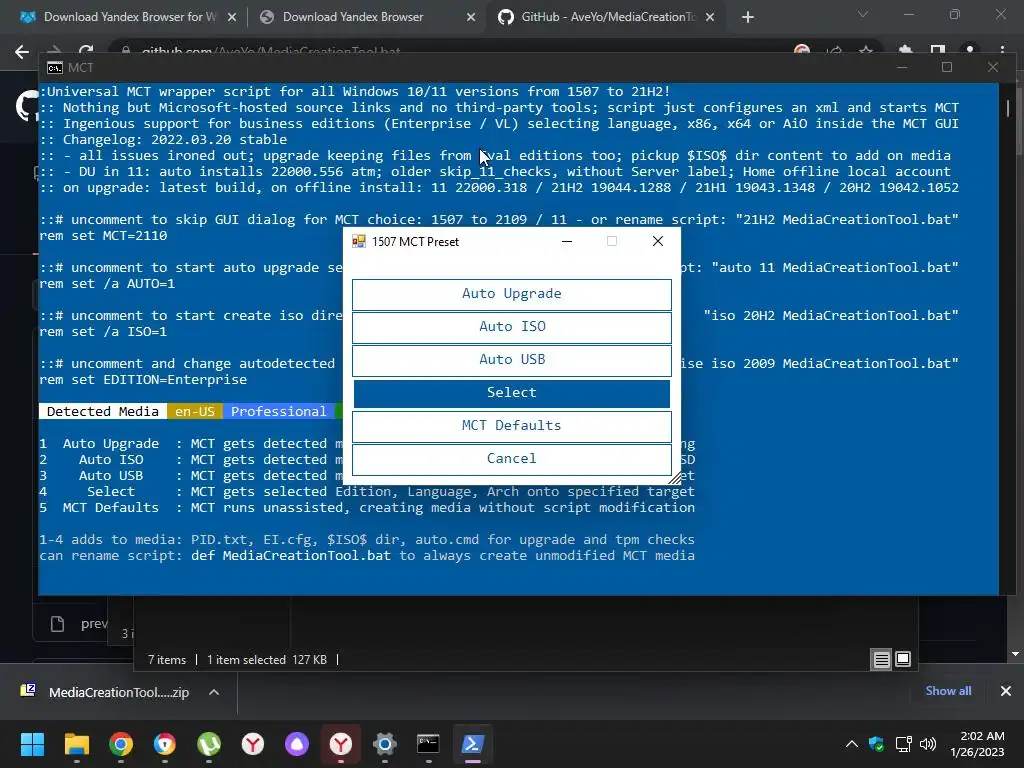The image size is (1024, 768).
Task: Click '7 items' status bar text
Action: [x=167, y=660]
